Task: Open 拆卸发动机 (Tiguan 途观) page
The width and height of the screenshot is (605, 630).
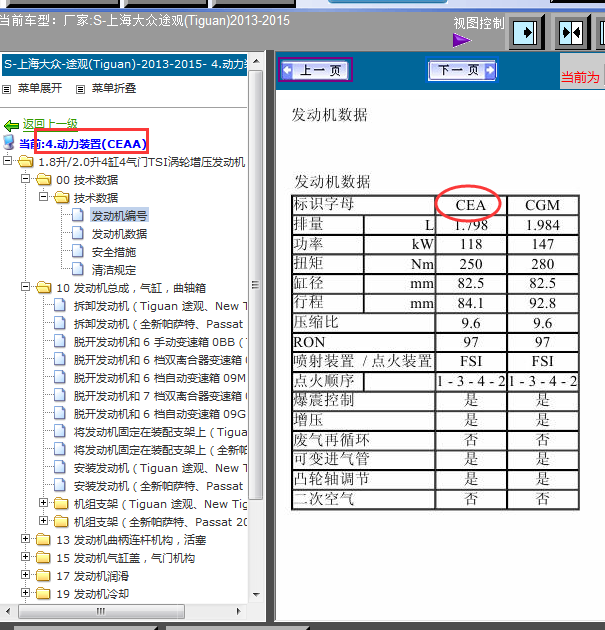Action: 160,306
